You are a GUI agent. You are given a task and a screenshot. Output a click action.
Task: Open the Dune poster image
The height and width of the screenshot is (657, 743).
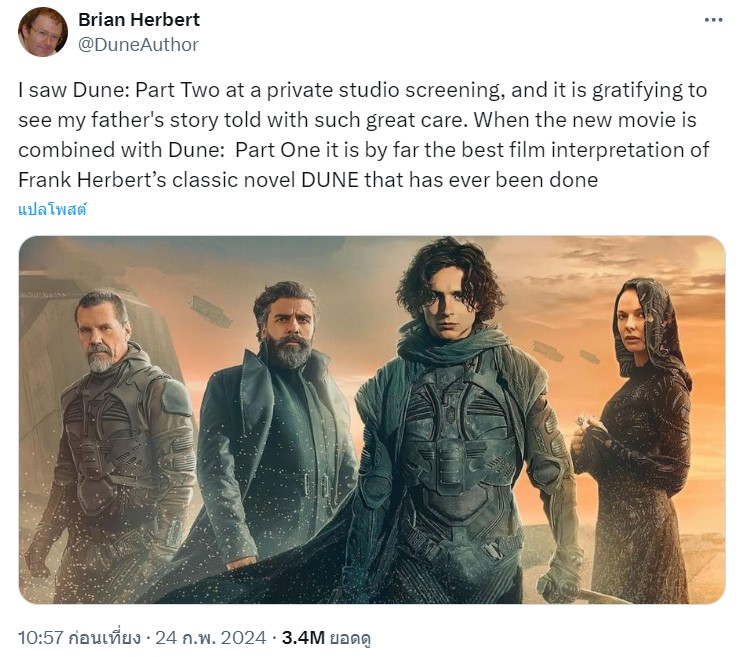point(371,420)
